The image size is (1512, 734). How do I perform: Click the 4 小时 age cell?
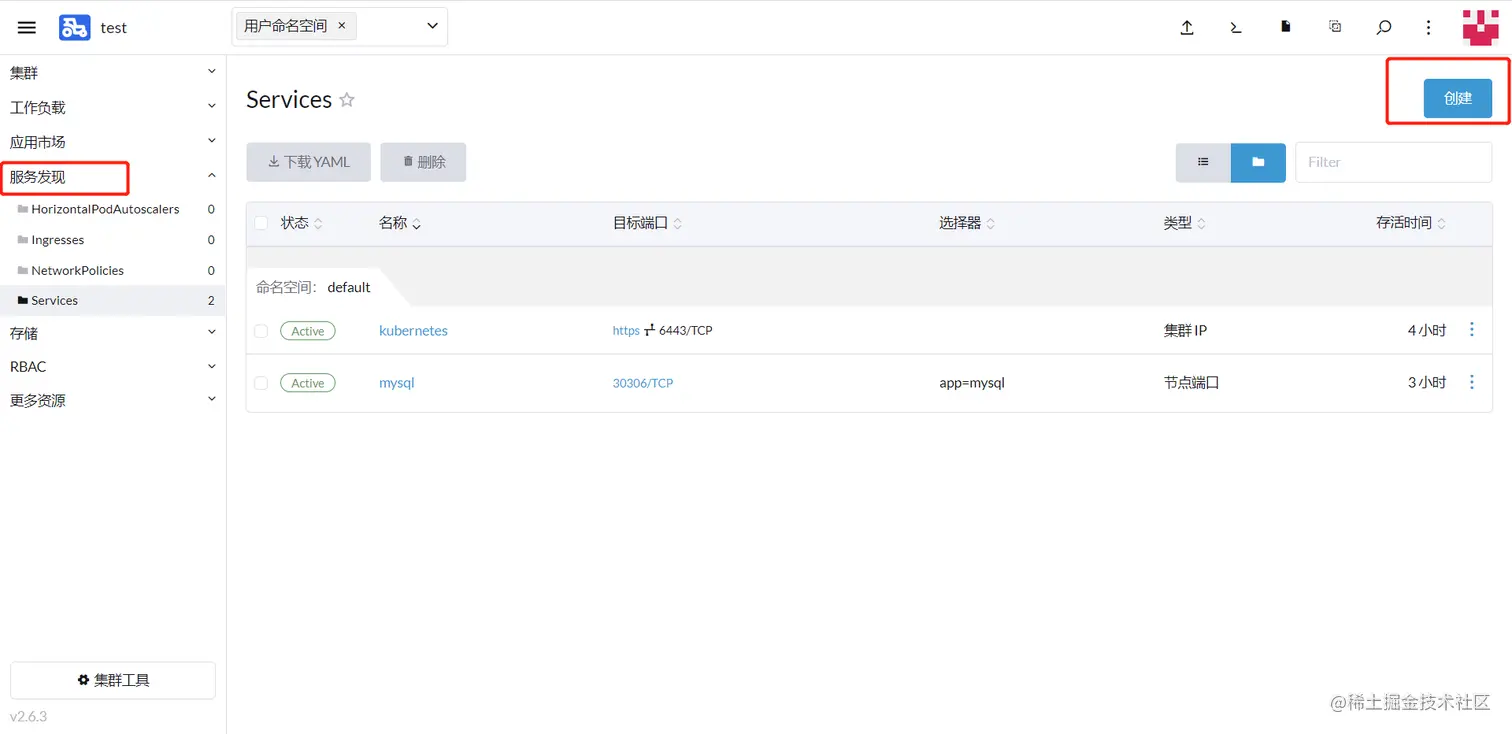tap(1427, 330)
